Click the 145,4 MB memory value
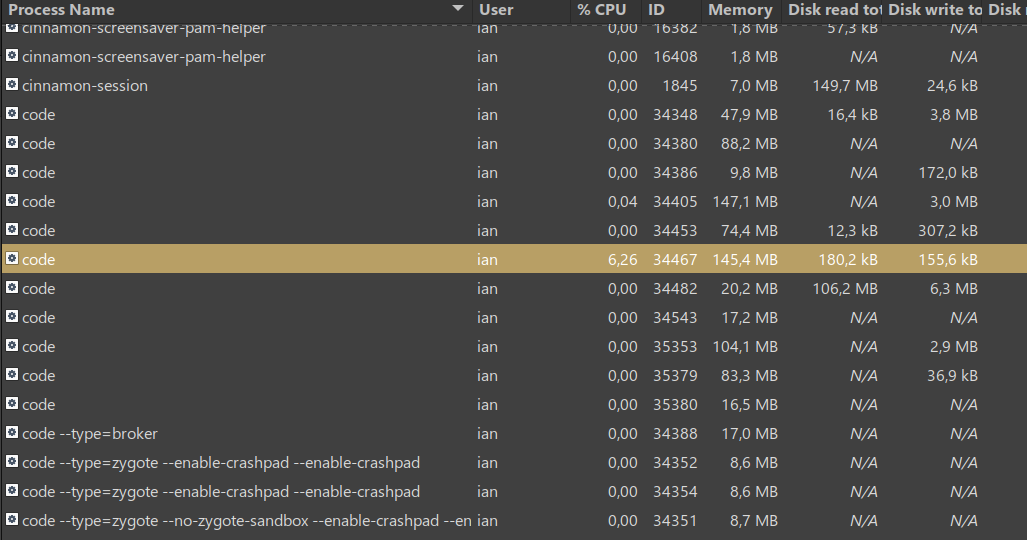Screen dimensions: 1027x540 (745, 260)
